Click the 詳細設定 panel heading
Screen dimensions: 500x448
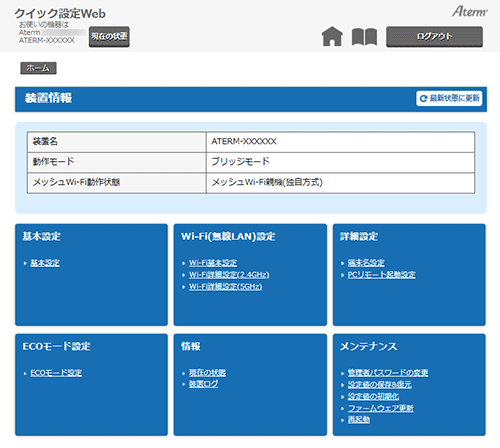tap(359, 237)
